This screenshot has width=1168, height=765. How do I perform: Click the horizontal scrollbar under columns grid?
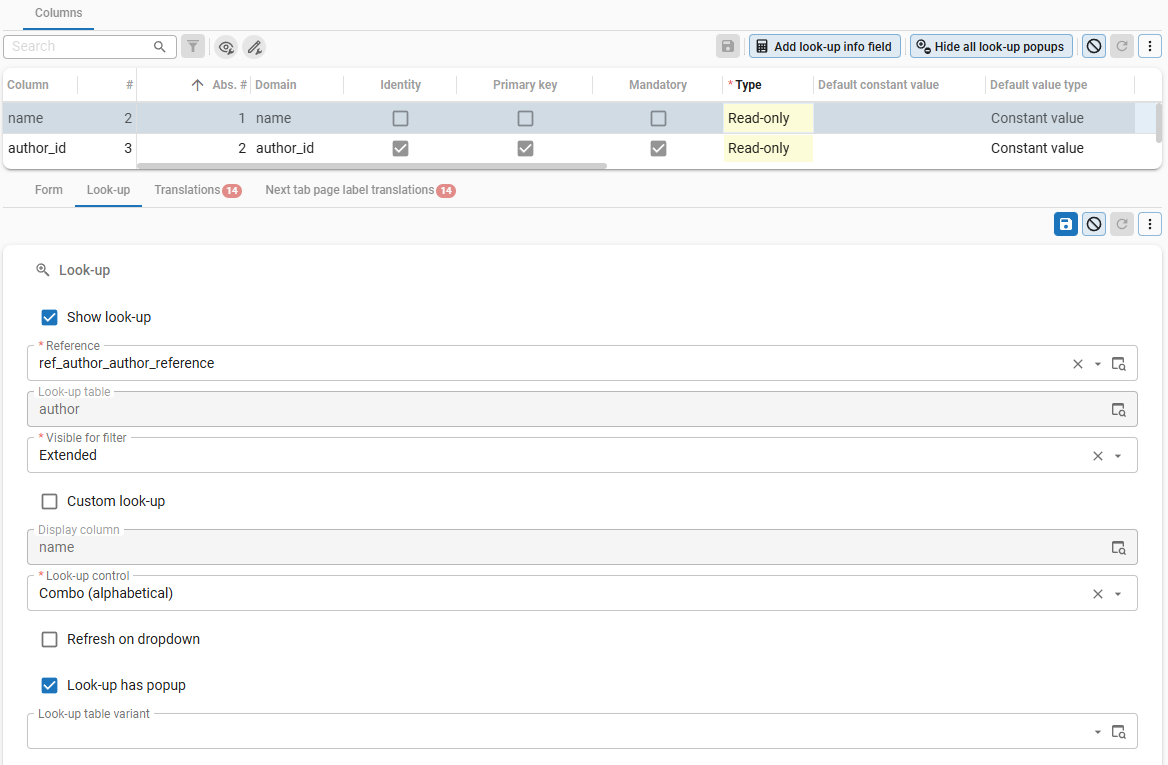371,166
